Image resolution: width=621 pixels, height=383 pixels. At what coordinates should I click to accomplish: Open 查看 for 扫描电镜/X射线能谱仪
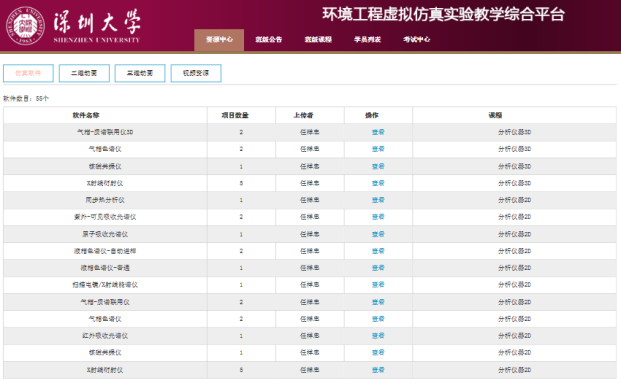pyautogui.click(x=378, y=285)
